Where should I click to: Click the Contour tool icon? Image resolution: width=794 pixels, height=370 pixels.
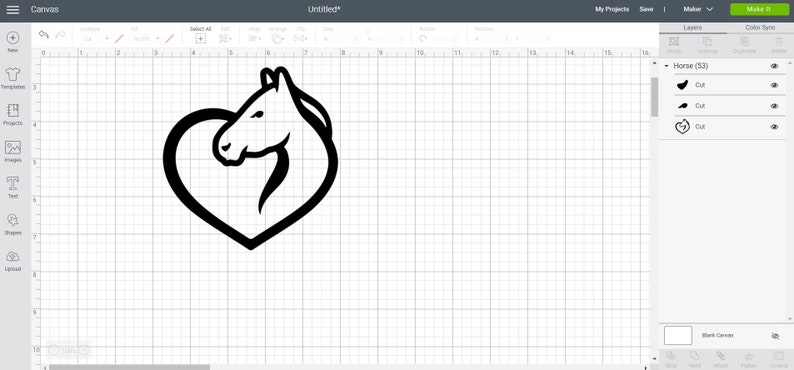coord(779,356)
